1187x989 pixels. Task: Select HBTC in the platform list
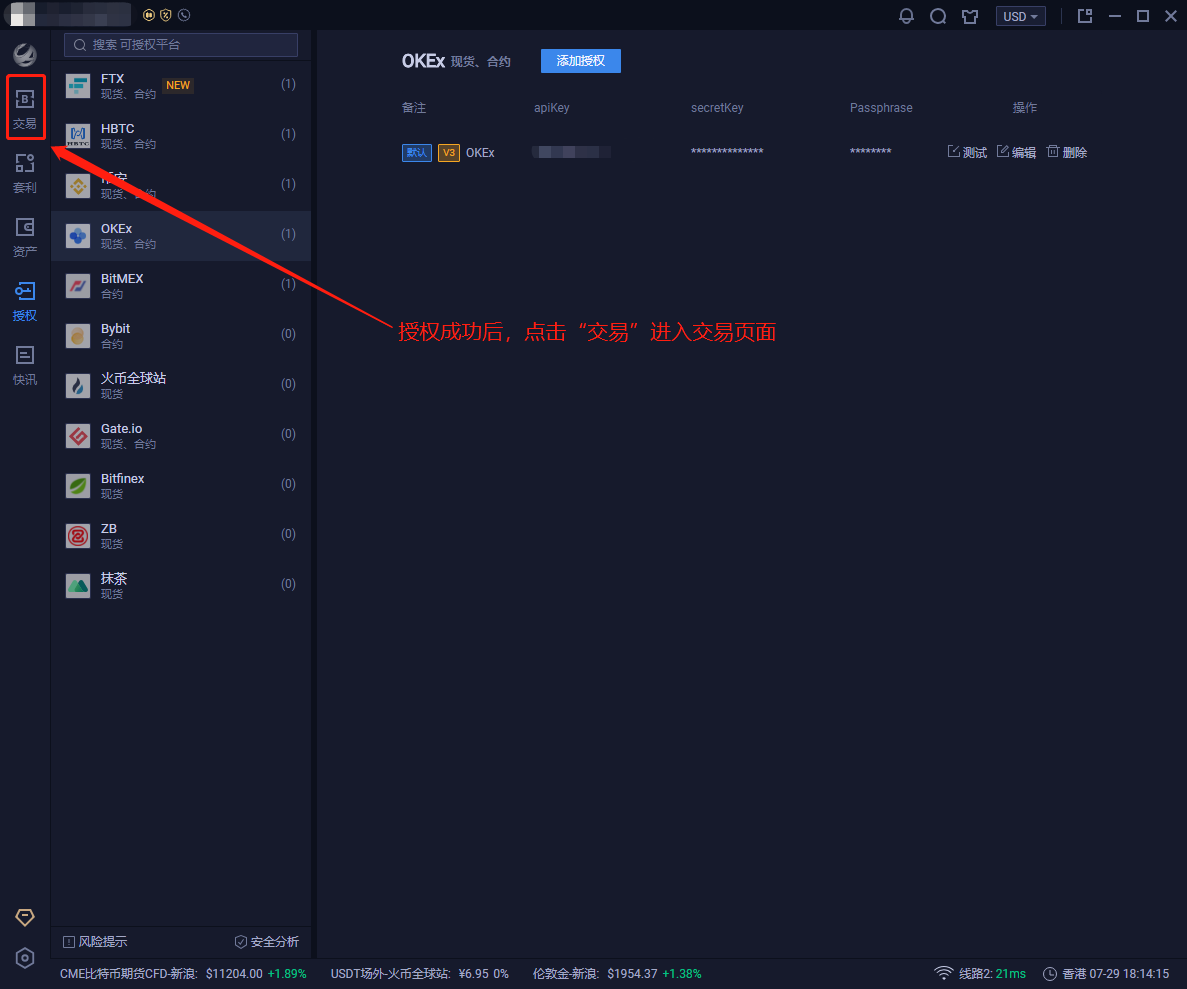coord(181,136)
